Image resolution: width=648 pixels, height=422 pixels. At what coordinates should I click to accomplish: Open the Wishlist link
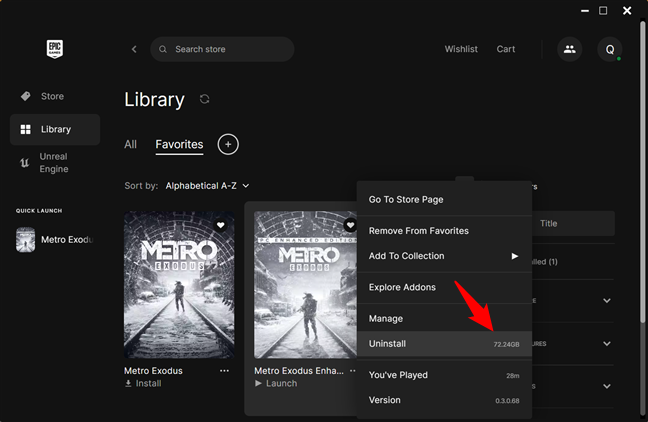(x=461, y=49)
